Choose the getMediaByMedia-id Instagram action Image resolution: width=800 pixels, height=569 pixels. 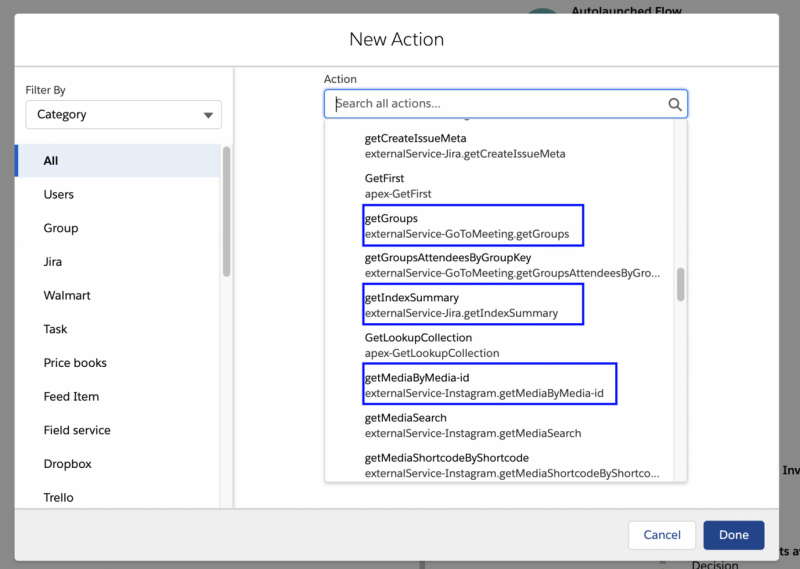[499, 385]
